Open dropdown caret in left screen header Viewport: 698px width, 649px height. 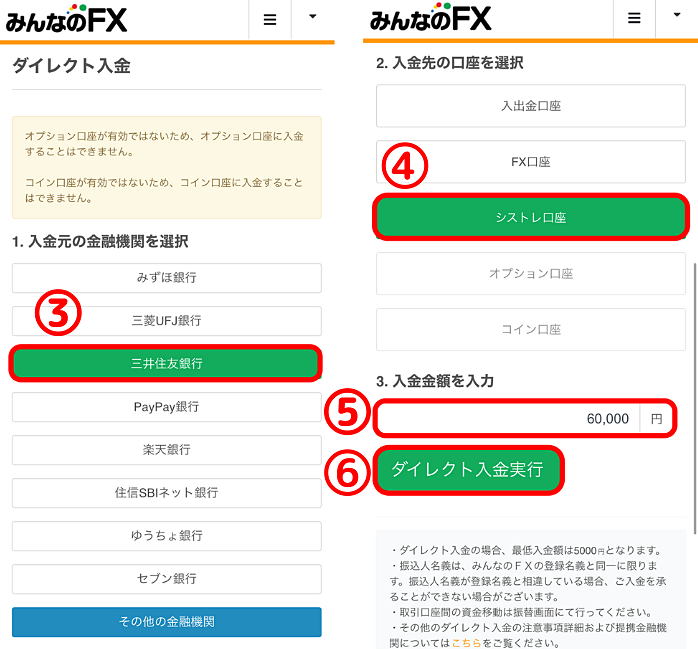(312, 17)
